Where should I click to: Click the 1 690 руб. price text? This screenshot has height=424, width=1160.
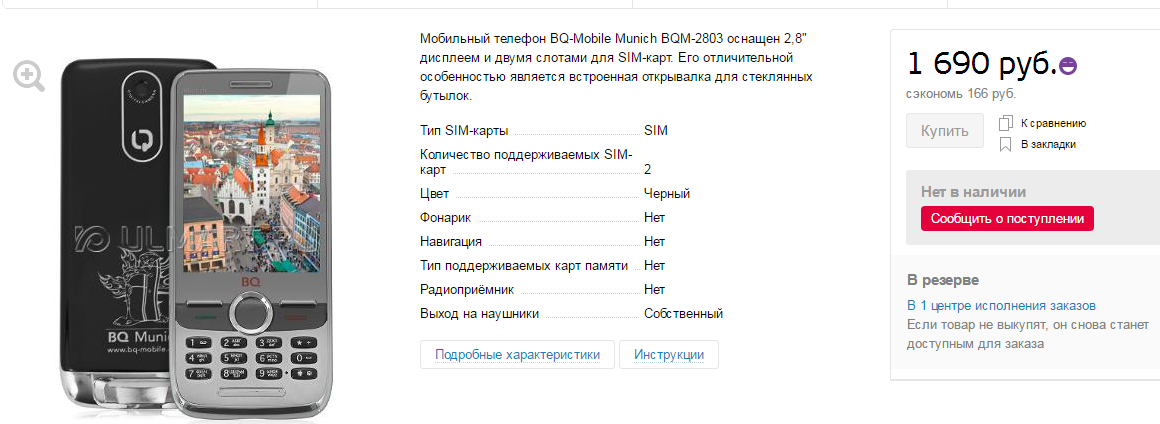[981, 64]
